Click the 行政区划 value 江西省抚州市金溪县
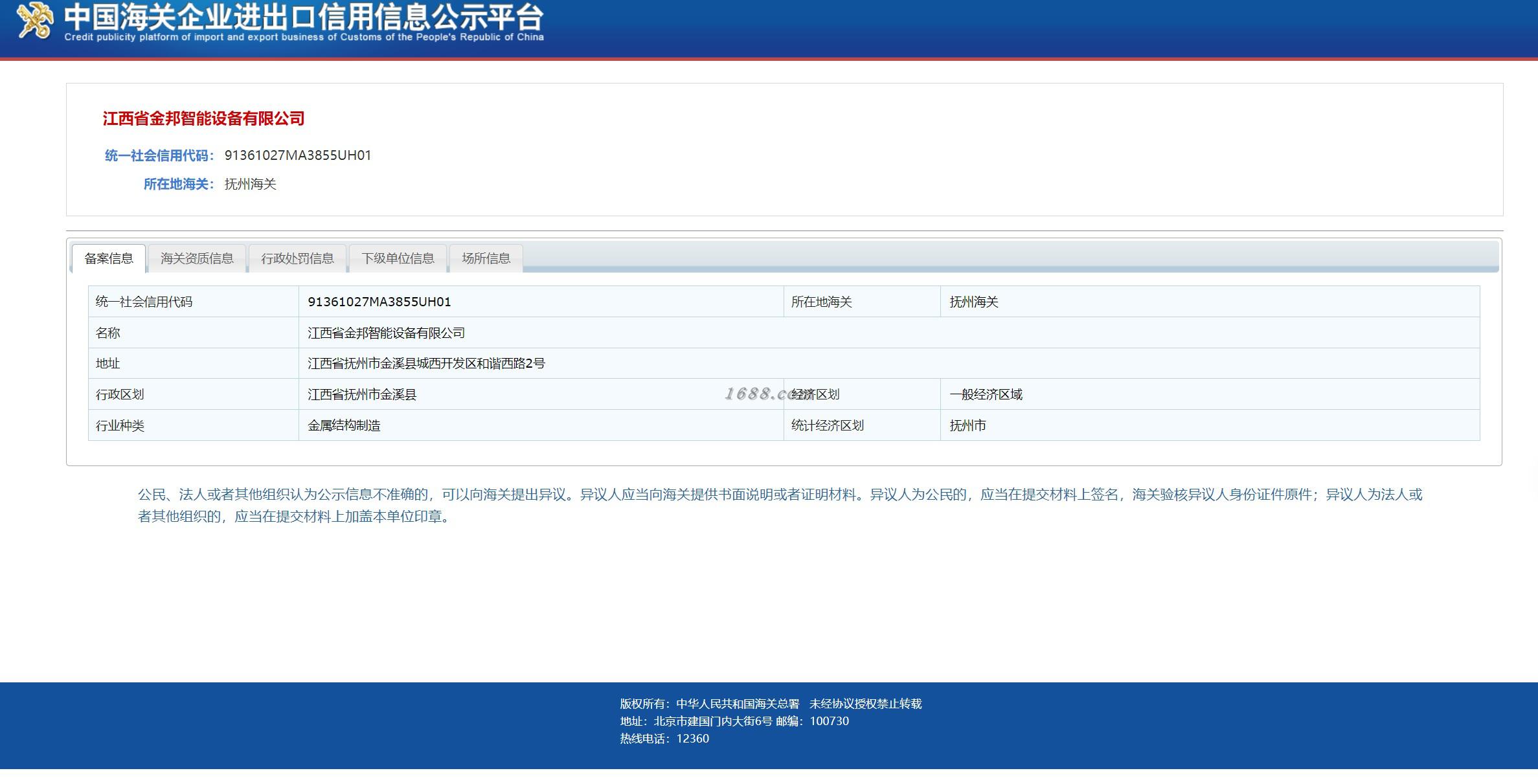 pyautogui.click(x=361, y=395)
